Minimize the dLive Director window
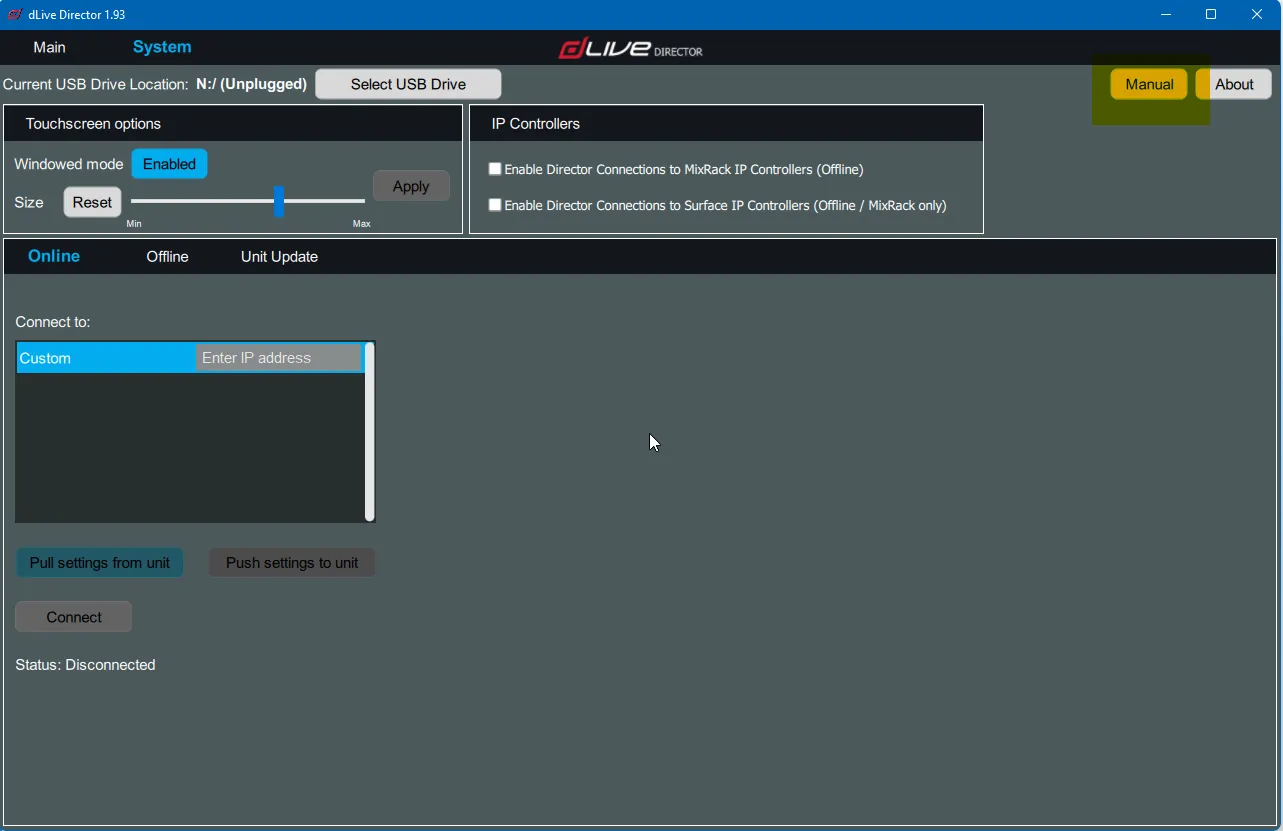 (1166, 15)
